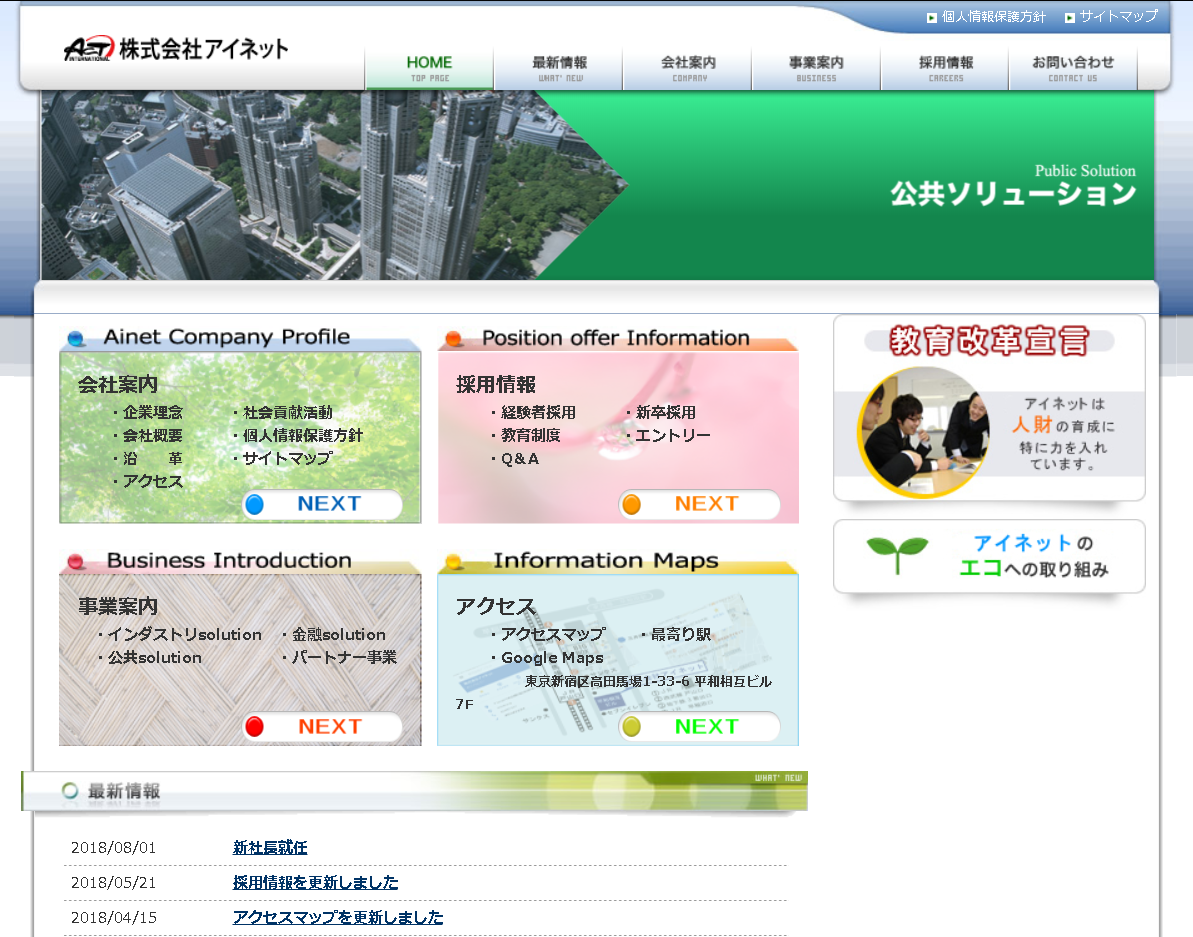Click the blue circle icon beside Ainet Company Profile
This screenshot has width=1193, height=937.
click(75, 337)
